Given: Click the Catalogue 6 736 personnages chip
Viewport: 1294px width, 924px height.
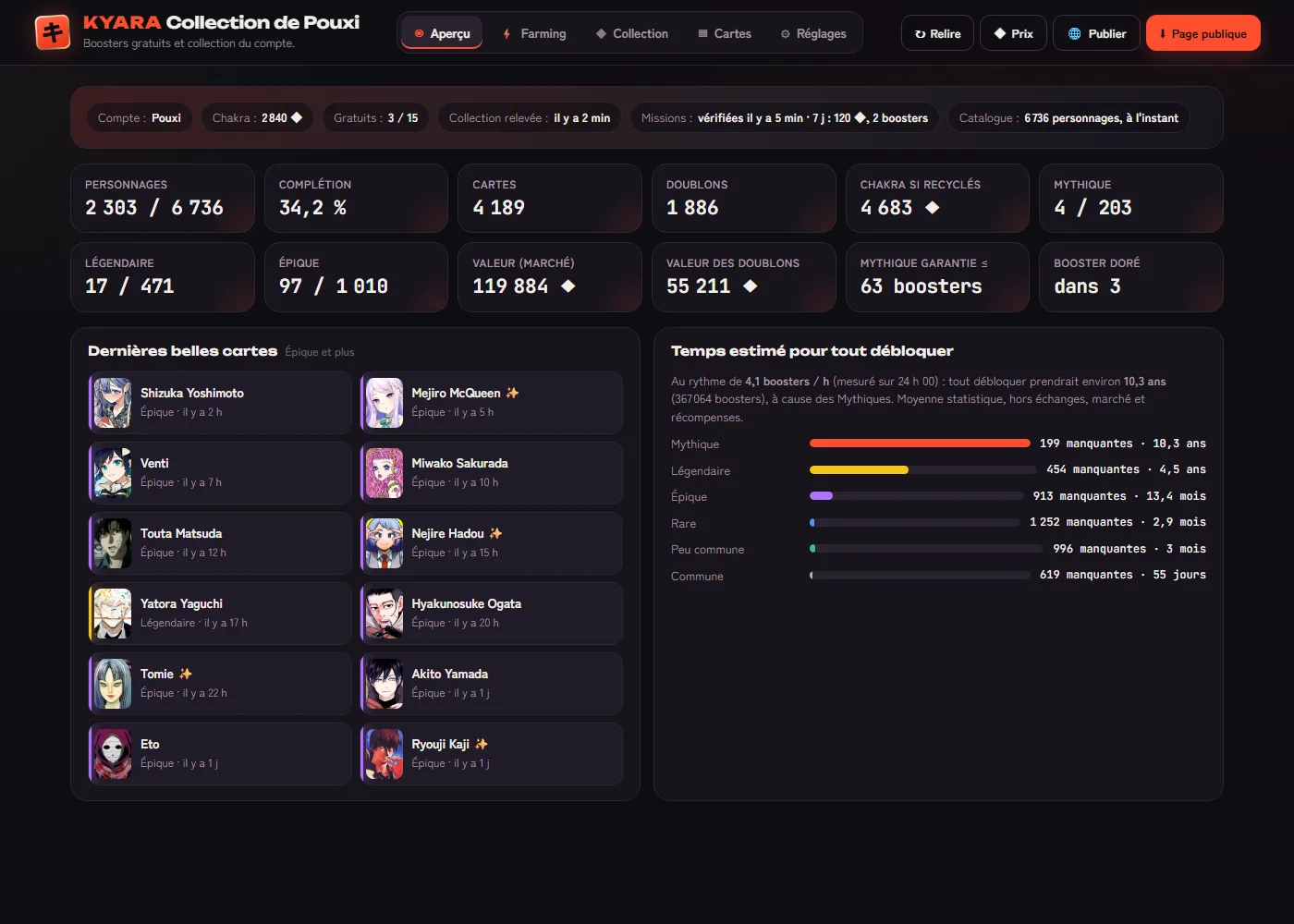Looking at the screenshot, I should click(1068, 117).
